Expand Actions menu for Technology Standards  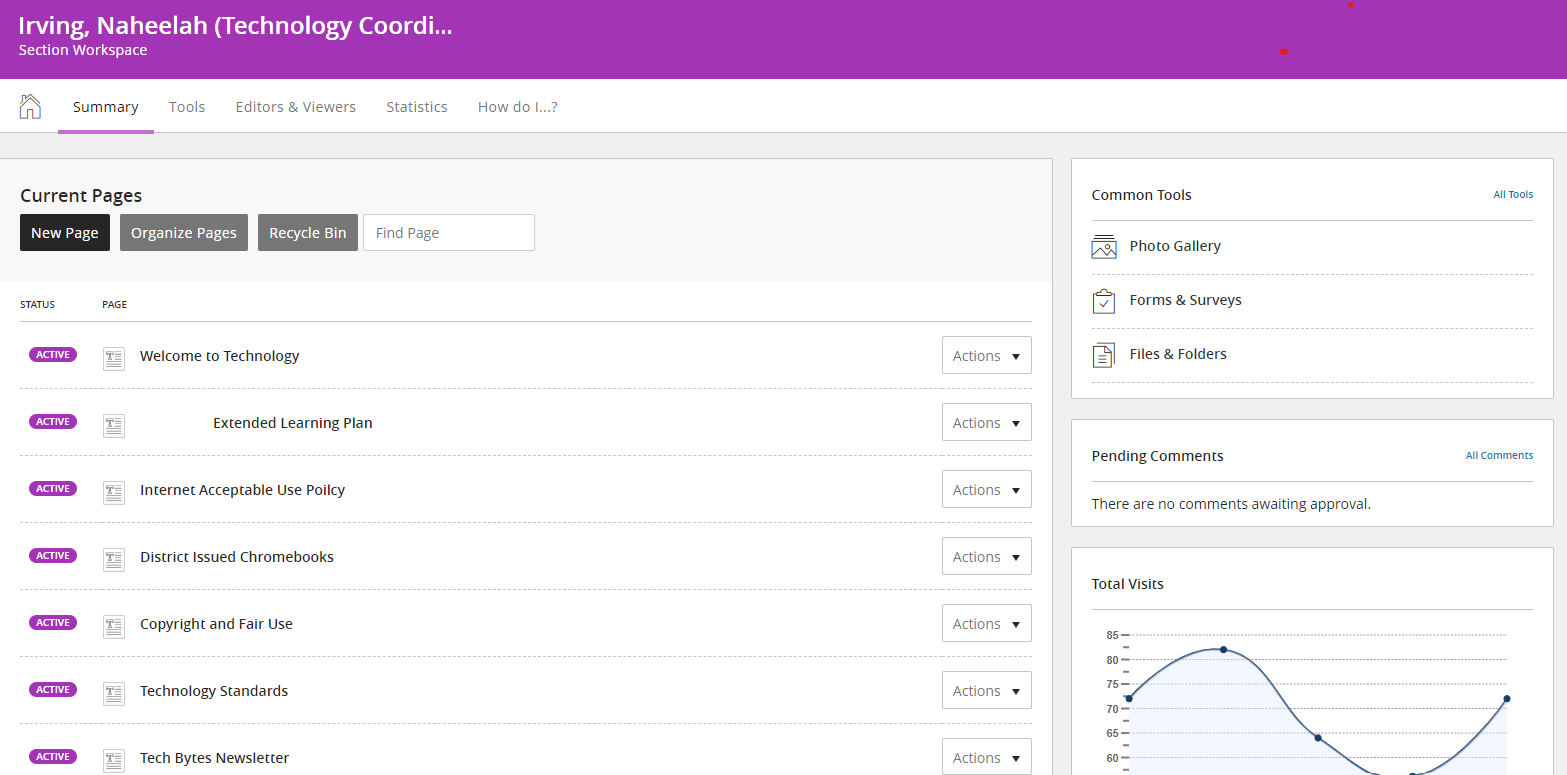[986, 691]
